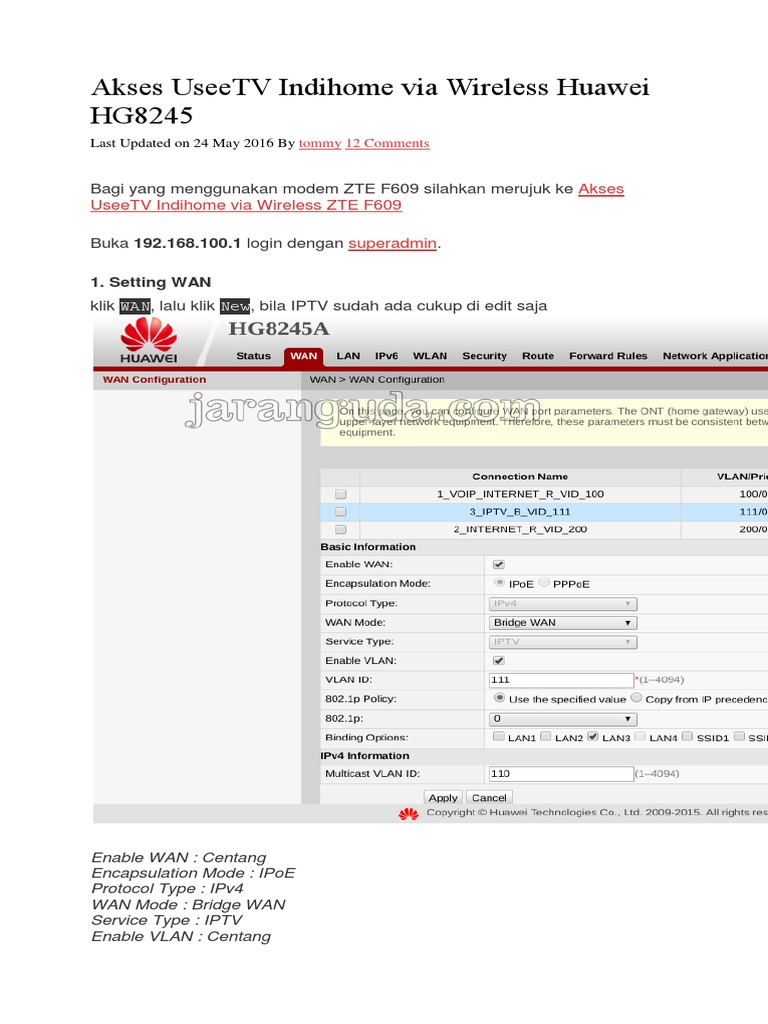Open the Route tab
Viewport: 768px width, 1024px height.
pos(538,356)
